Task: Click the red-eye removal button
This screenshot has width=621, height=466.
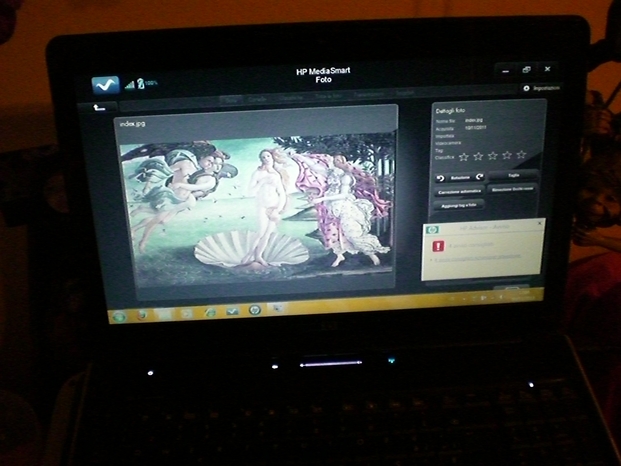Action: [512, 189]
